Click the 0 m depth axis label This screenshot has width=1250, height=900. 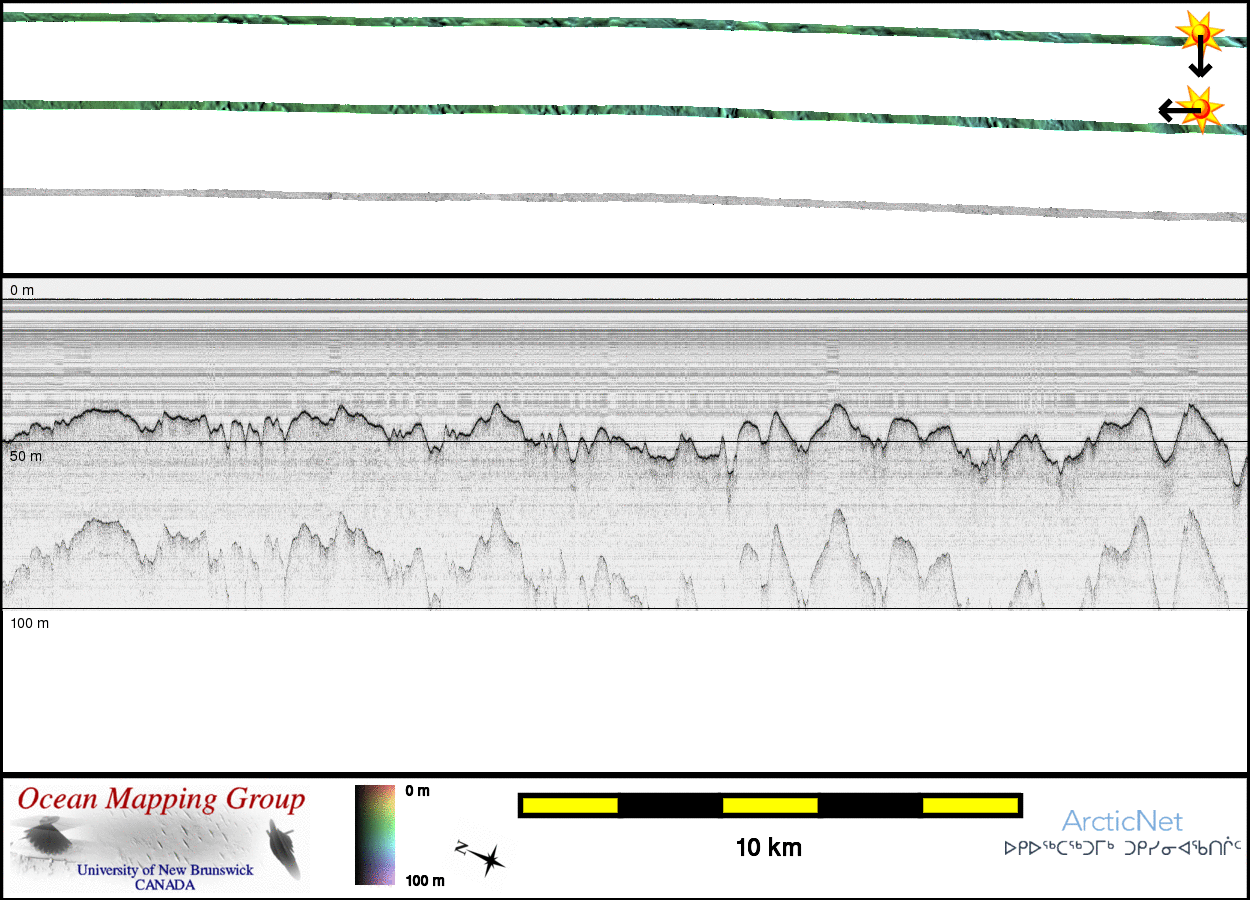coord(22,290)
